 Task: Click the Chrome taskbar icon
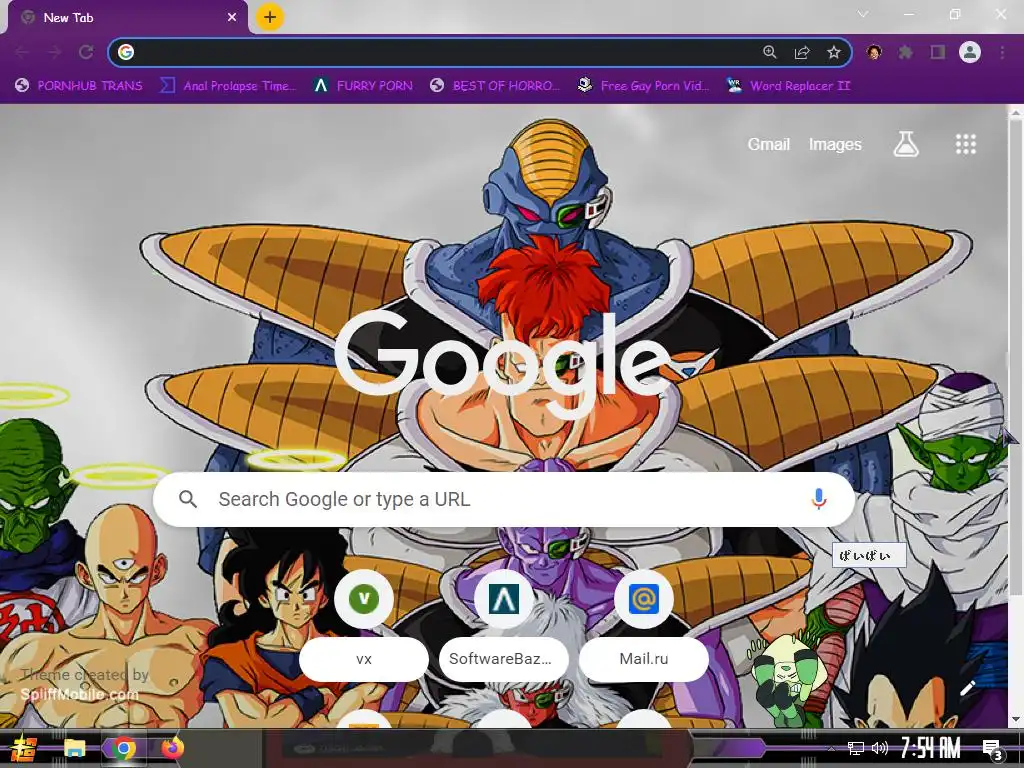pos(123,748)
